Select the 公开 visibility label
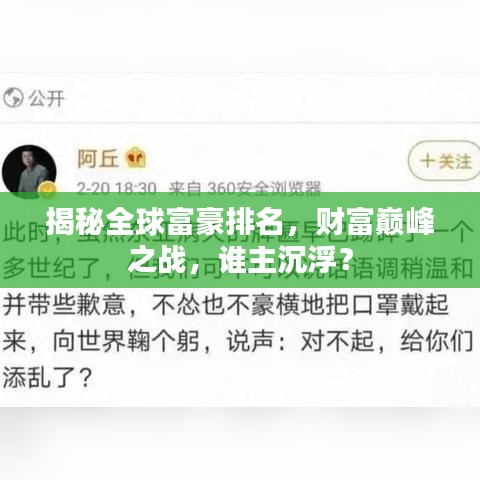The width and height of the screenshot is (480, 480). click(46, 99)
